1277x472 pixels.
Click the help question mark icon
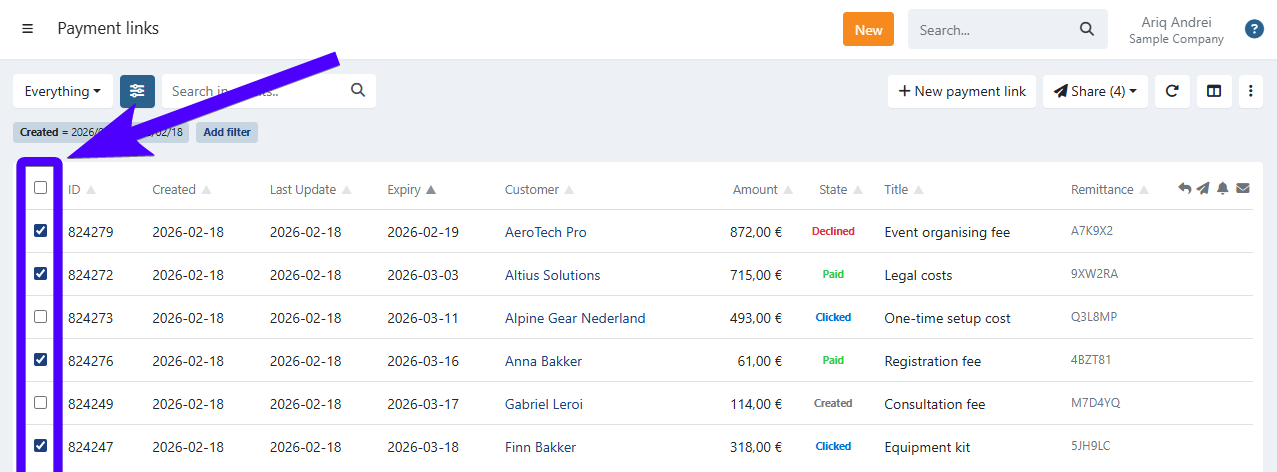(x=1254, y=29)
